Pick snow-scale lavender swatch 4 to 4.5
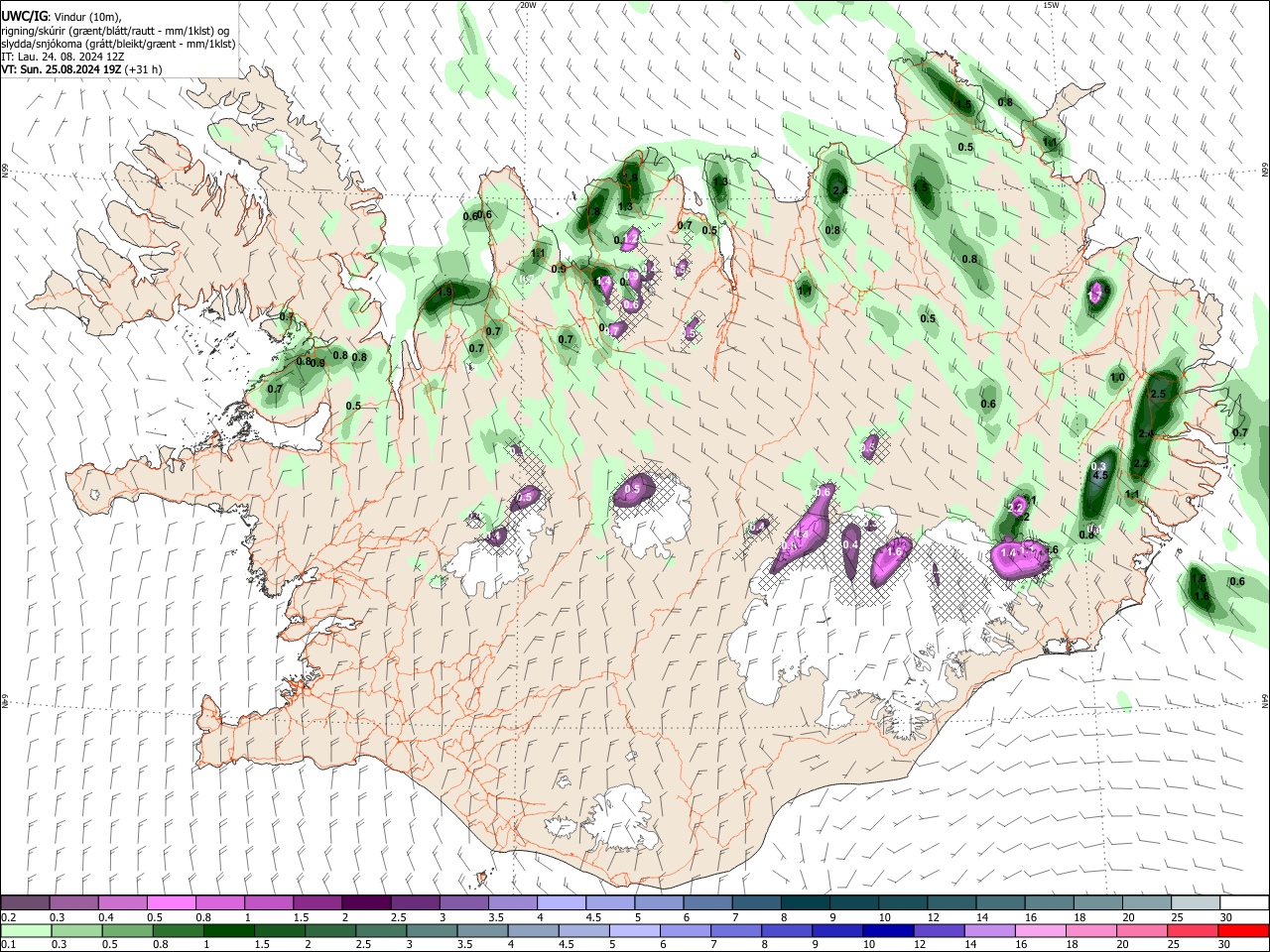1270x952 pixels. (561, 903)
